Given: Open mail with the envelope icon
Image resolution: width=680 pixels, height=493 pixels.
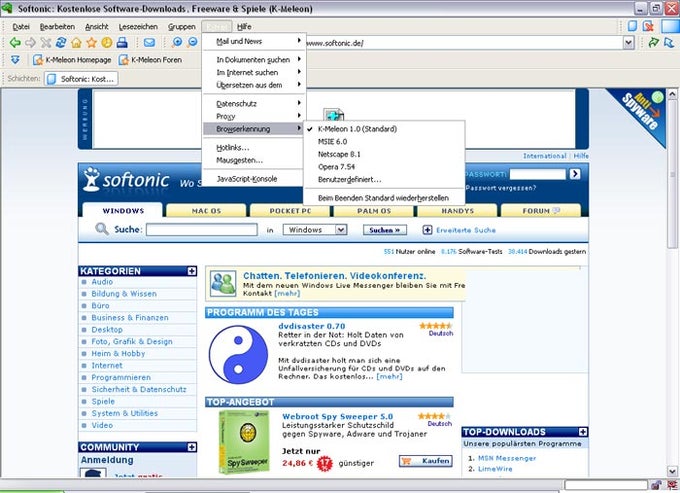Looking at the screenshot, I should pos(149,42).
